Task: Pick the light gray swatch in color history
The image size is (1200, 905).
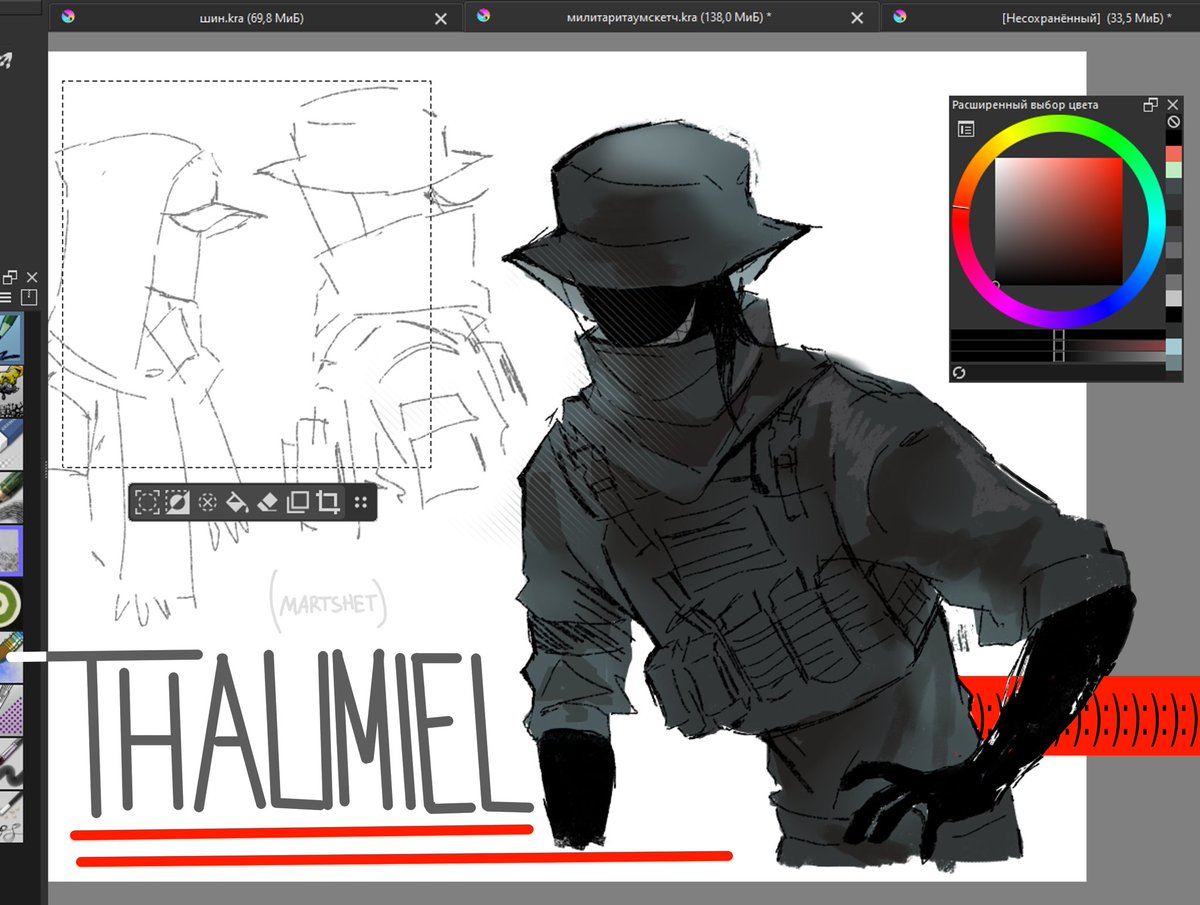Action: pyautogui.click(x=1174, y=298)
